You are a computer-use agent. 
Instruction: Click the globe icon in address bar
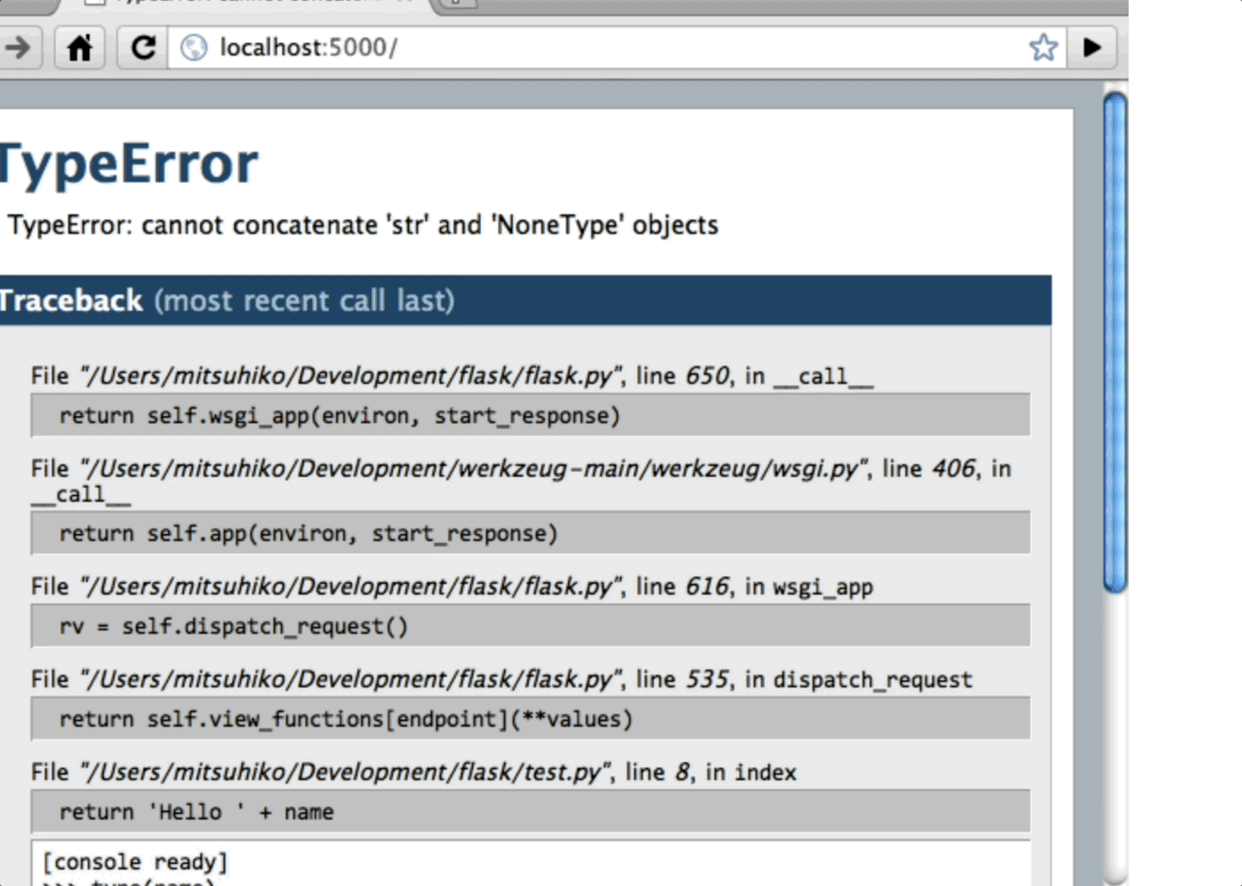pos(193,47)
